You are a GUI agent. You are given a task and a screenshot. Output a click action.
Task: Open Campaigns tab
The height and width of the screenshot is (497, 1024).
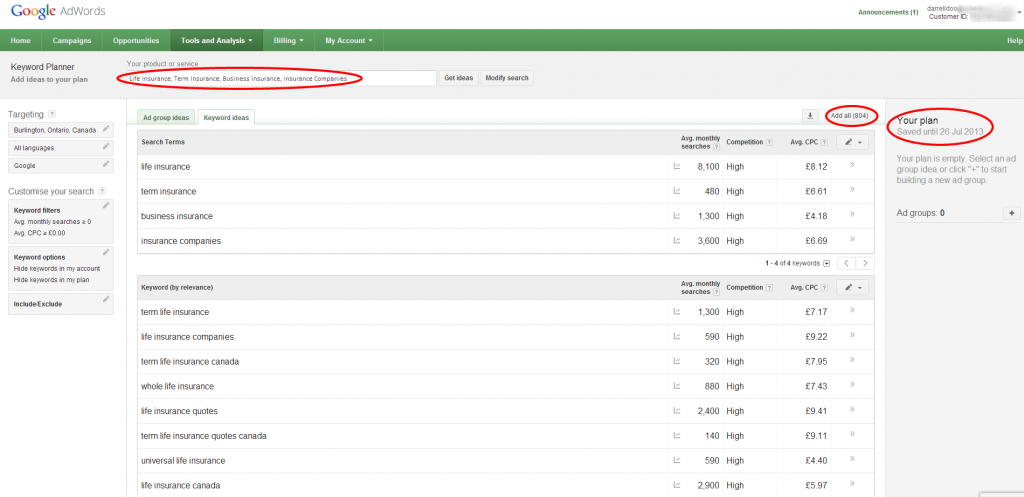(72, 40)
